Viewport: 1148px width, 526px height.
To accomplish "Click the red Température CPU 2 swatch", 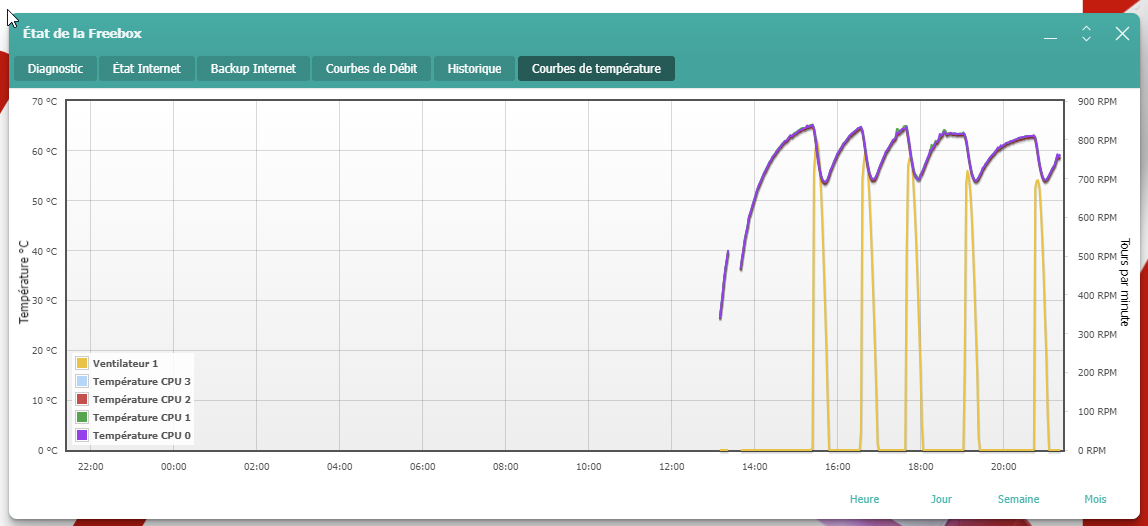I will 82,399.
